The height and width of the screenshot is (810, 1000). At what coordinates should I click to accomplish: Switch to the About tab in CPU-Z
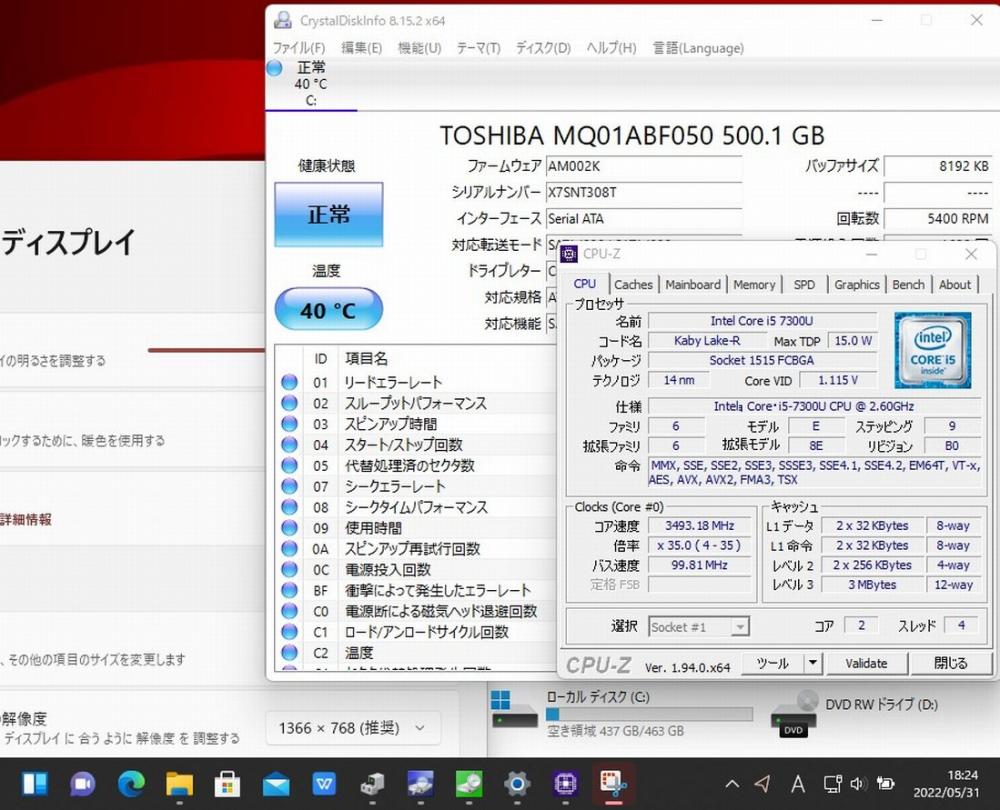955,284
